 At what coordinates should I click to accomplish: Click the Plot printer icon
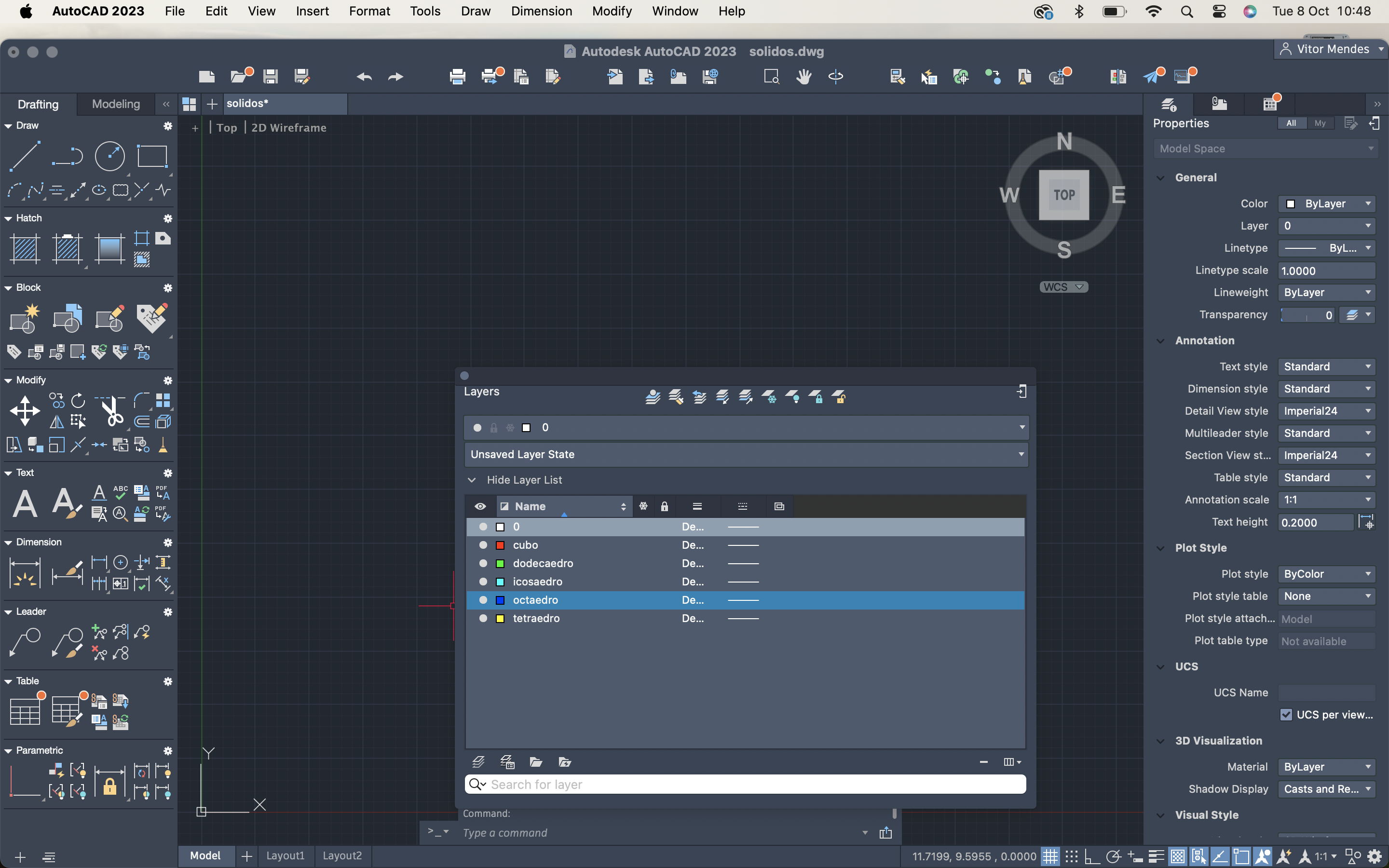point(457,76)
